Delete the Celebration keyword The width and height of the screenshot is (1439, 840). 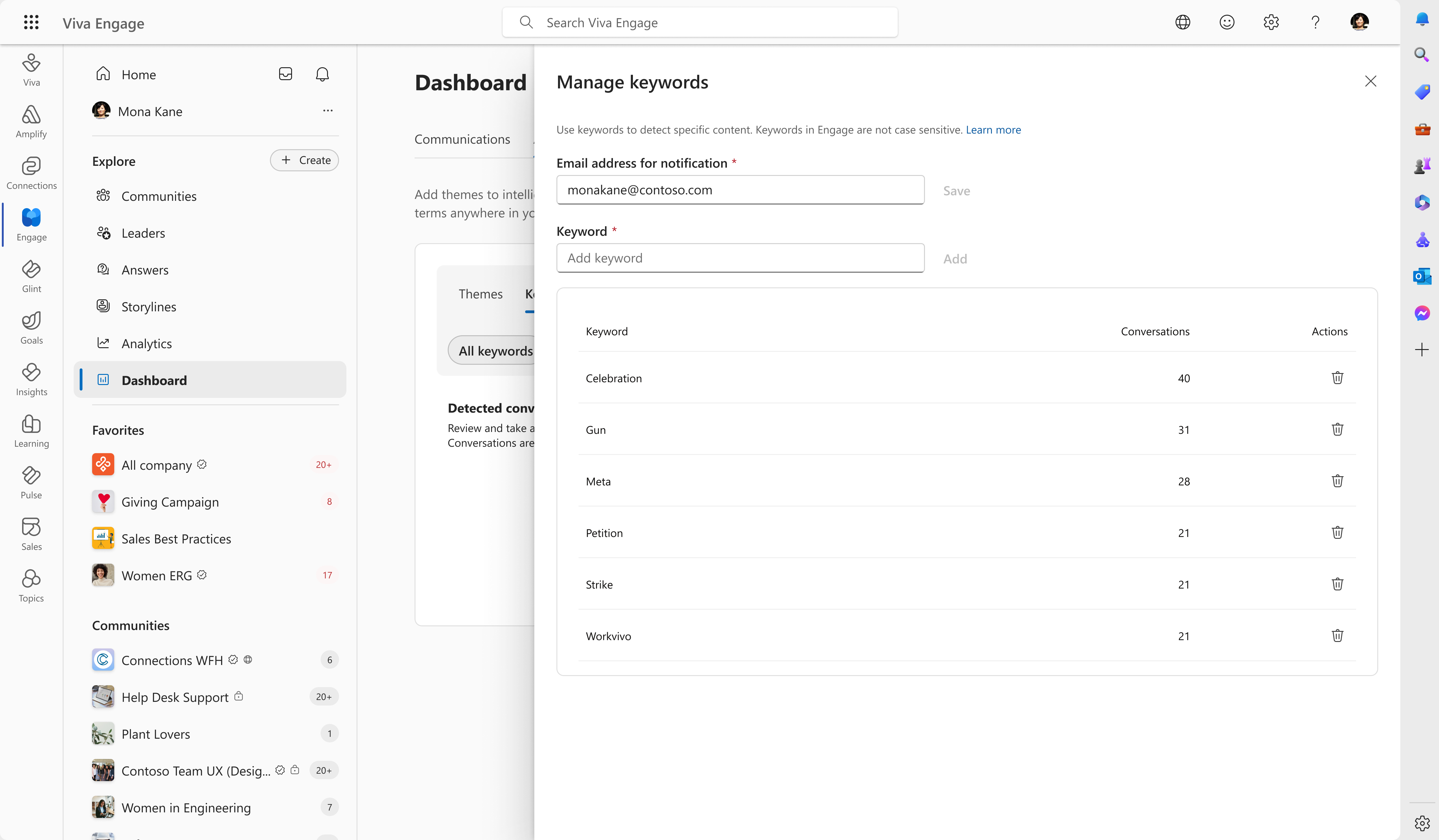coord(1337,378)
